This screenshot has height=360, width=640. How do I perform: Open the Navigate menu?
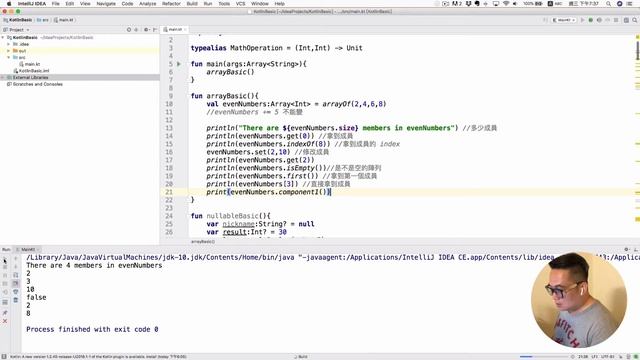click(x=106, y=4)
